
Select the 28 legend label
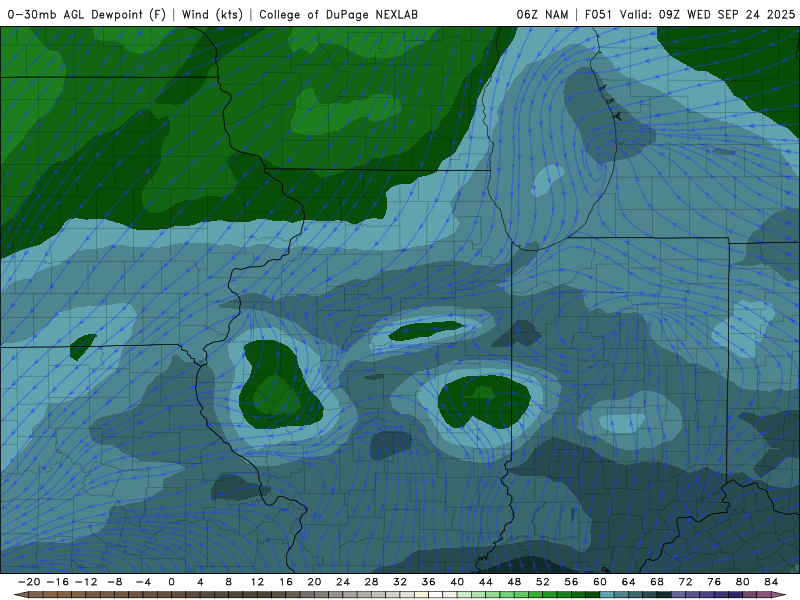click(x=371, y=582)
